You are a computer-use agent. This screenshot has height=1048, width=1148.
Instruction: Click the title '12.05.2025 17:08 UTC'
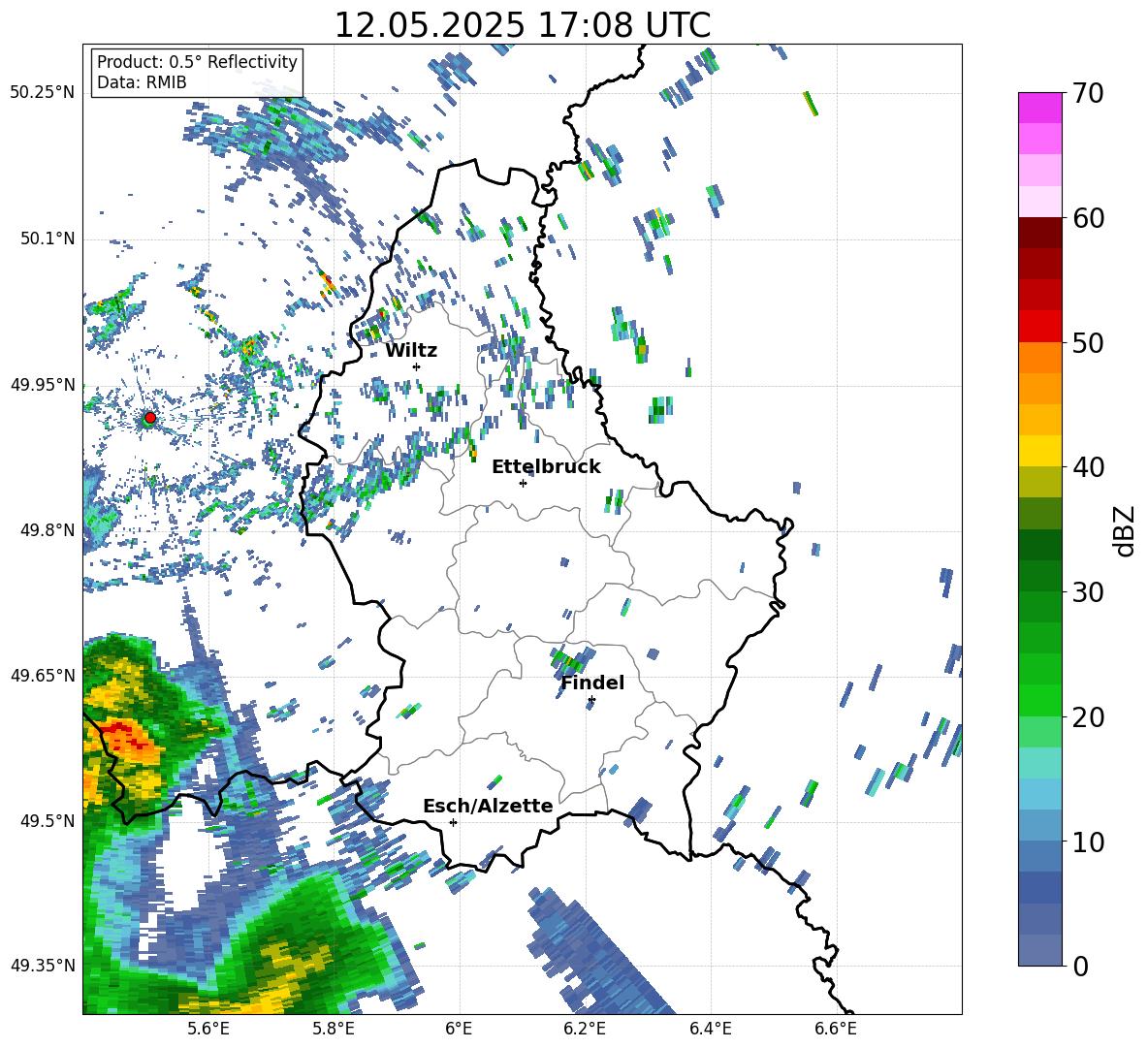click(x=522, y=25)
